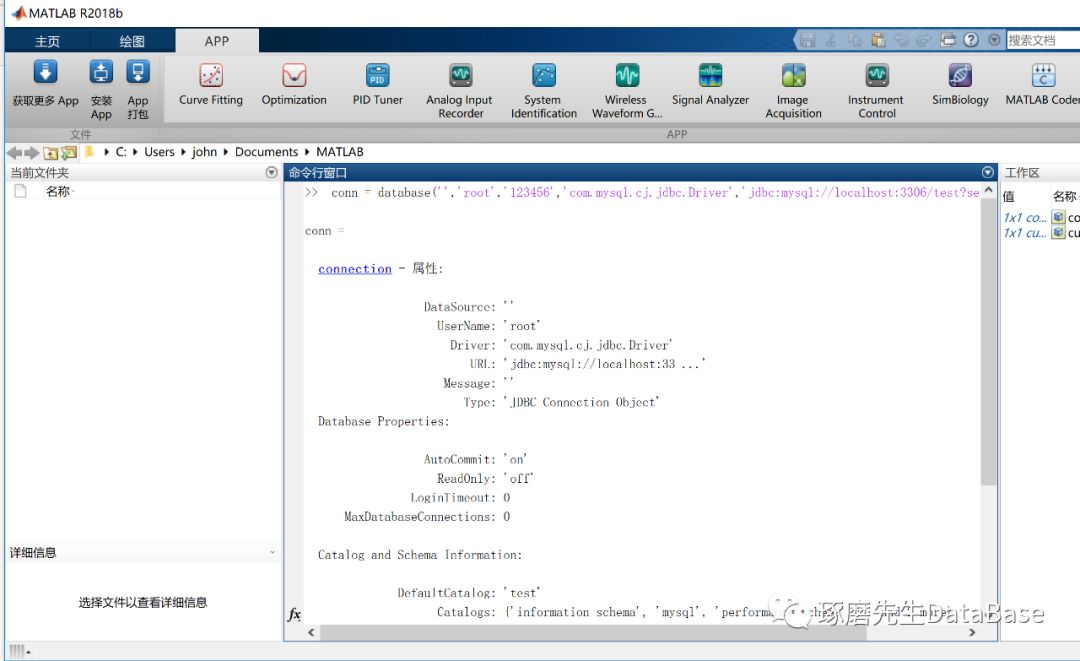This screenshot has height=661, width=1080.
Task: Click the Undo arrow icon
Action: (902, 40)
